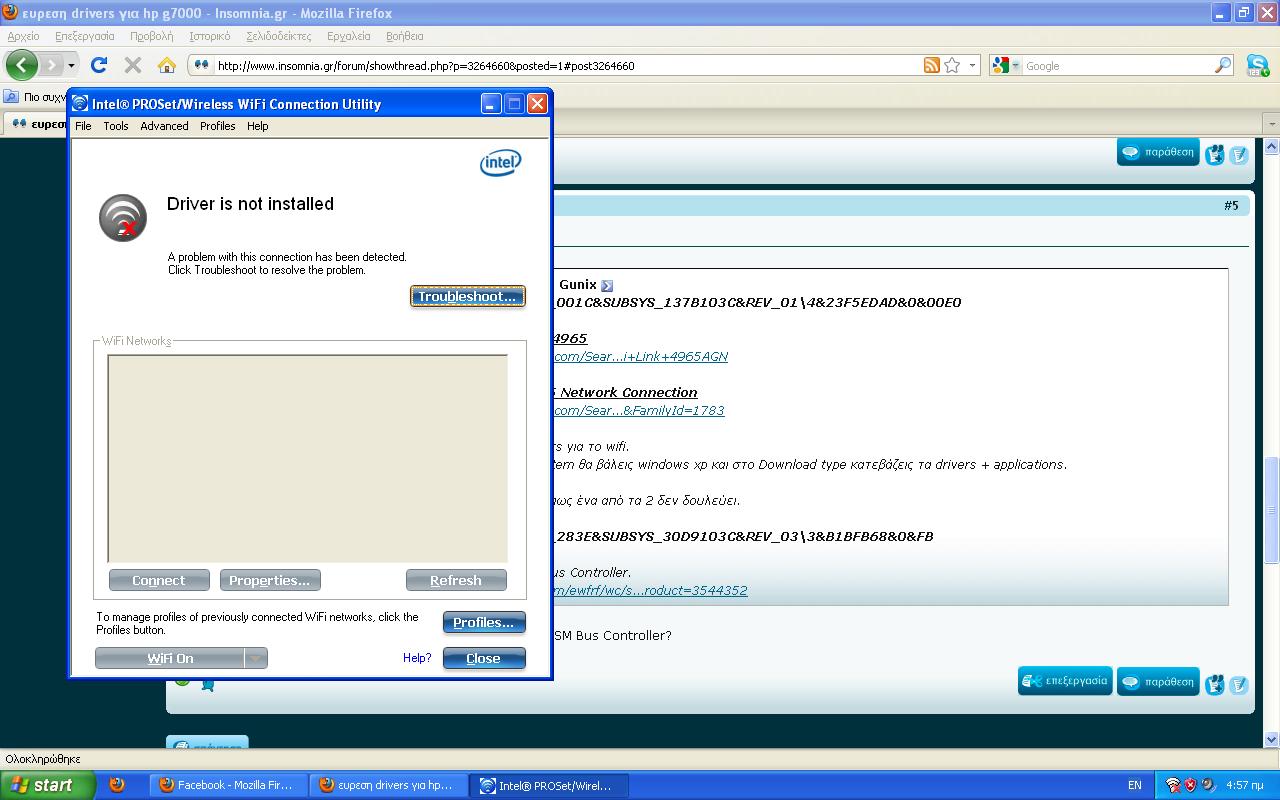Click the επεξεργασία edit button

pyautogui.click(x=1065, y=681)
